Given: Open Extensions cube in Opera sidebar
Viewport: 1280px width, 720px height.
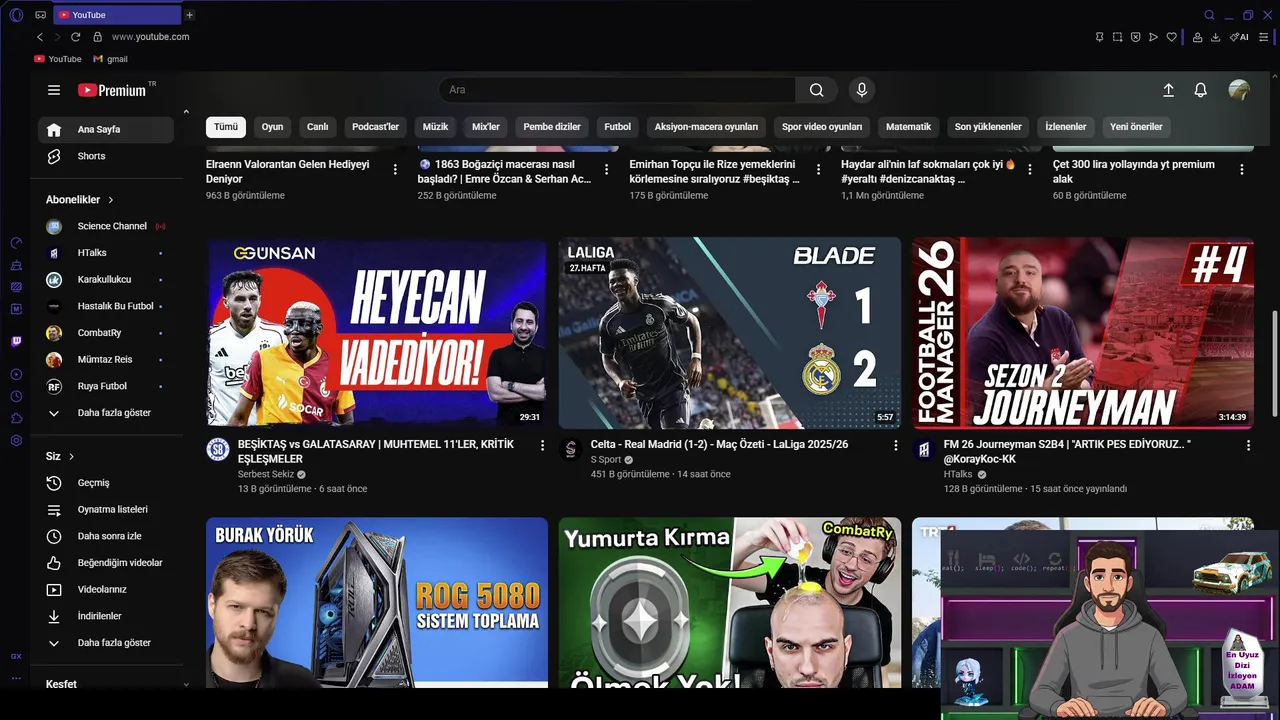Looking at the screenshot, I should (x=16, y=418).
